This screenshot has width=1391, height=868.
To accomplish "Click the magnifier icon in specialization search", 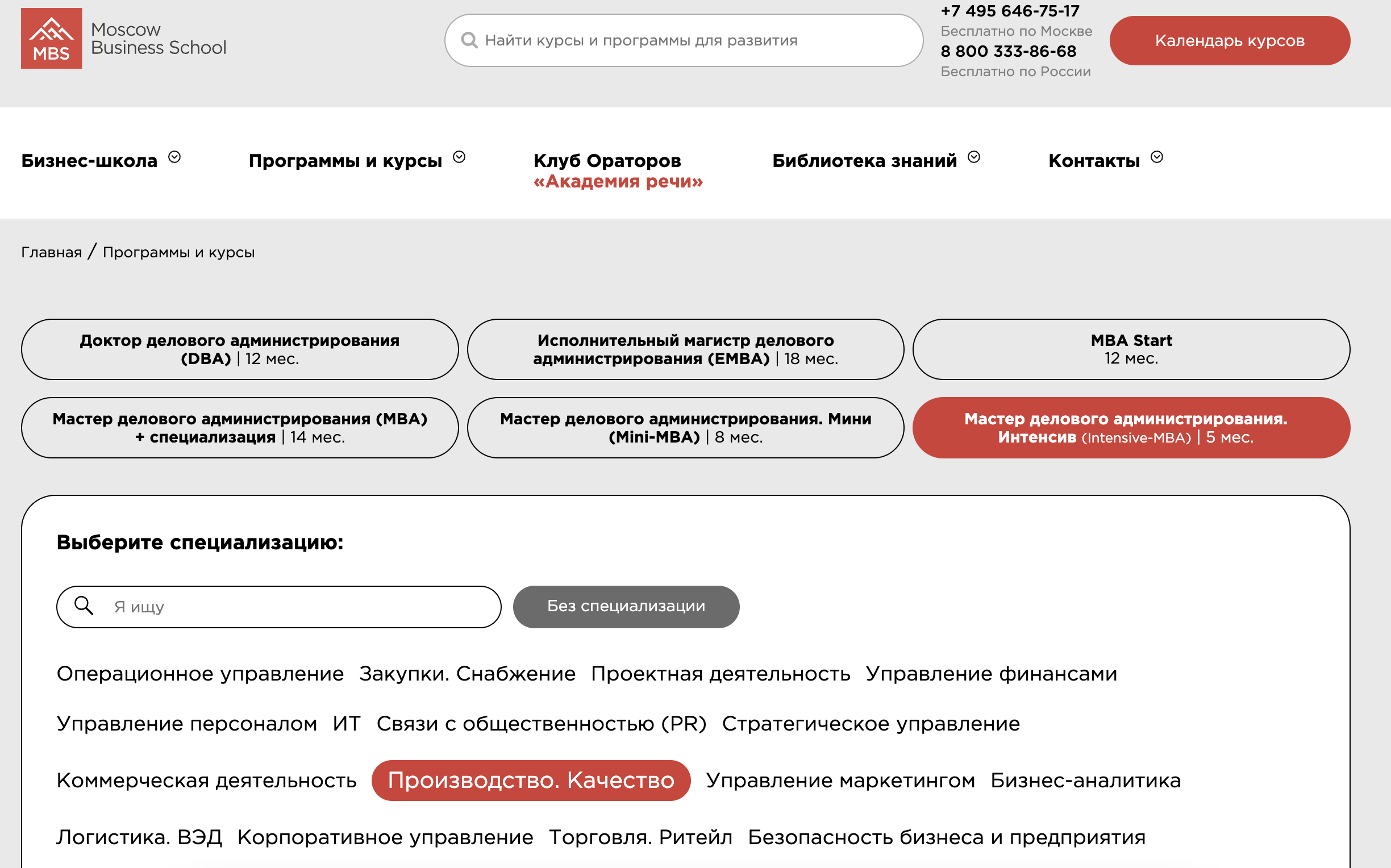I will 84,606.
